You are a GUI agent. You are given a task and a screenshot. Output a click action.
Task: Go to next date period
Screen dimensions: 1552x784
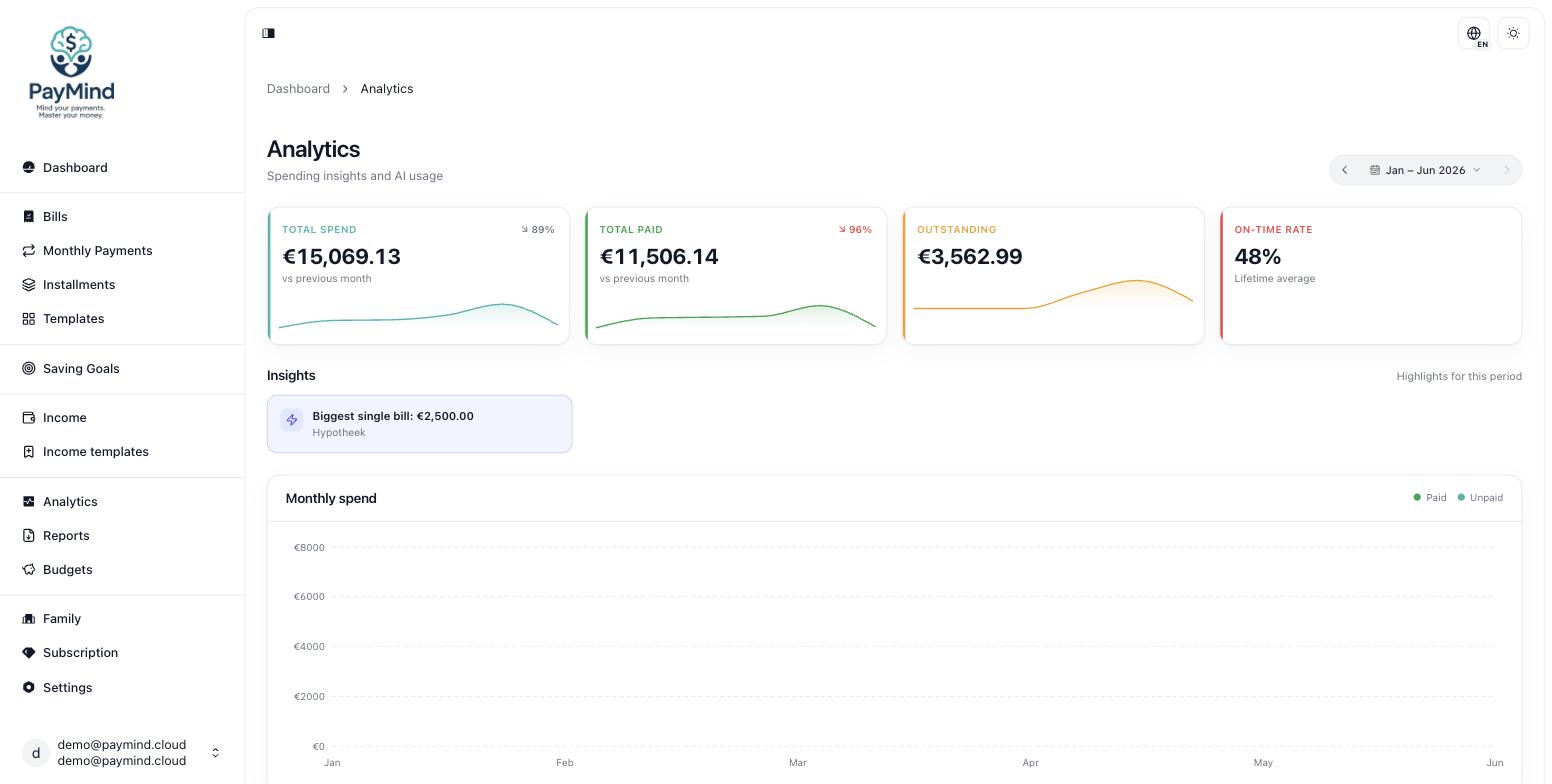click(1506, 170)
